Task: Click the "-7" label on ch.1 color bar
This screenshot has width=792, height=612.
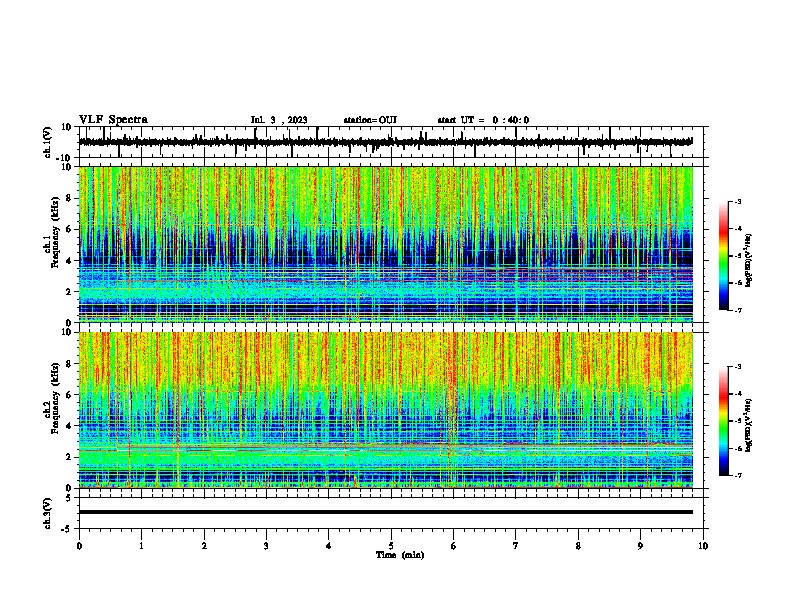Action: tap(737, 310)
